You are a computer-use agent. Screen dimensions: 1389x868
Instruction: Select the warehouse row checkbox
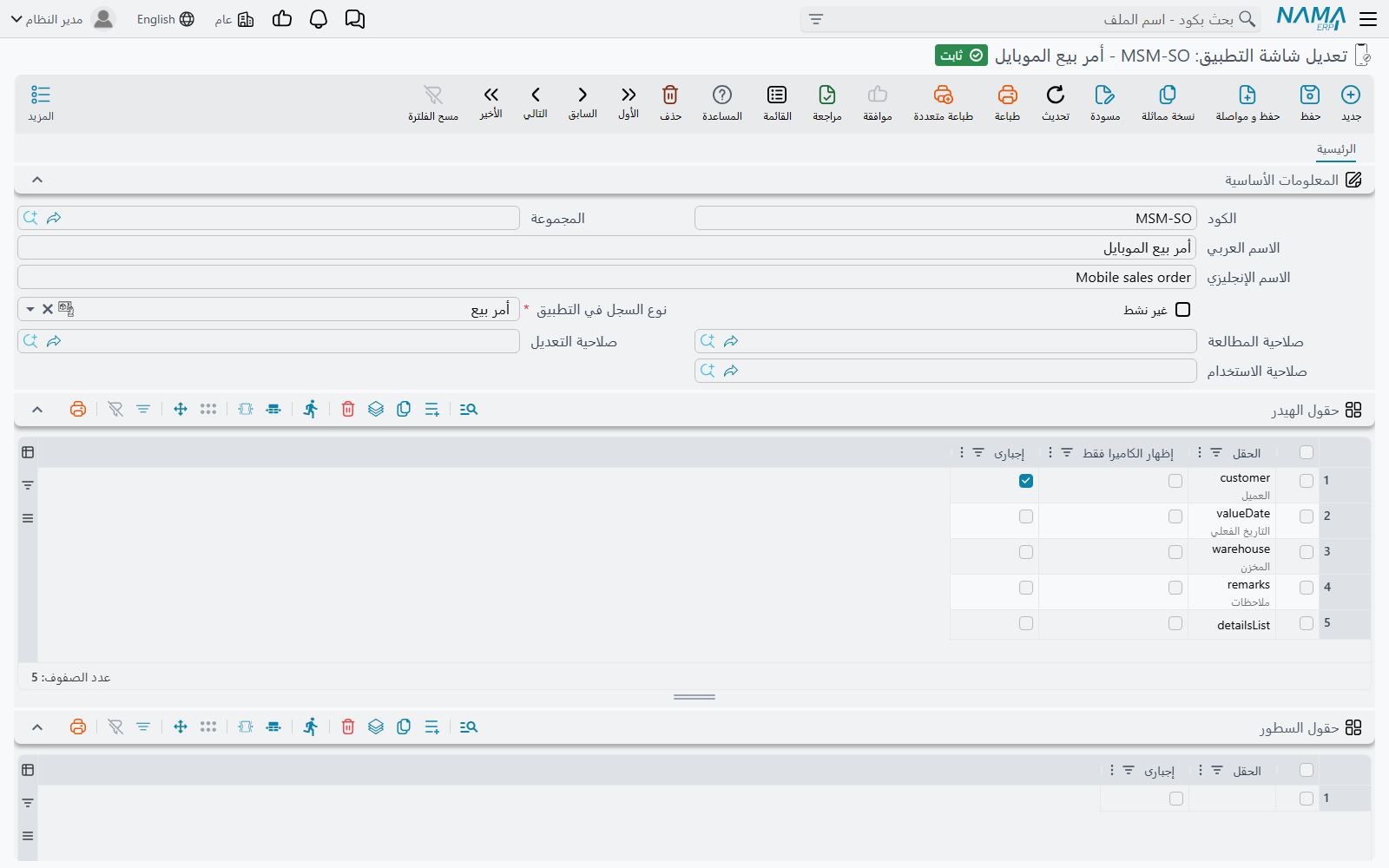coord(1307,552)
